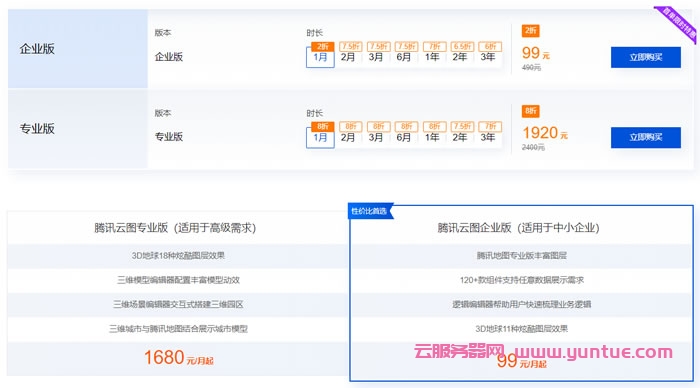Click 3D地球18种炫酷图层效果 feature row
Screen dimensions: 700x388
178,256
